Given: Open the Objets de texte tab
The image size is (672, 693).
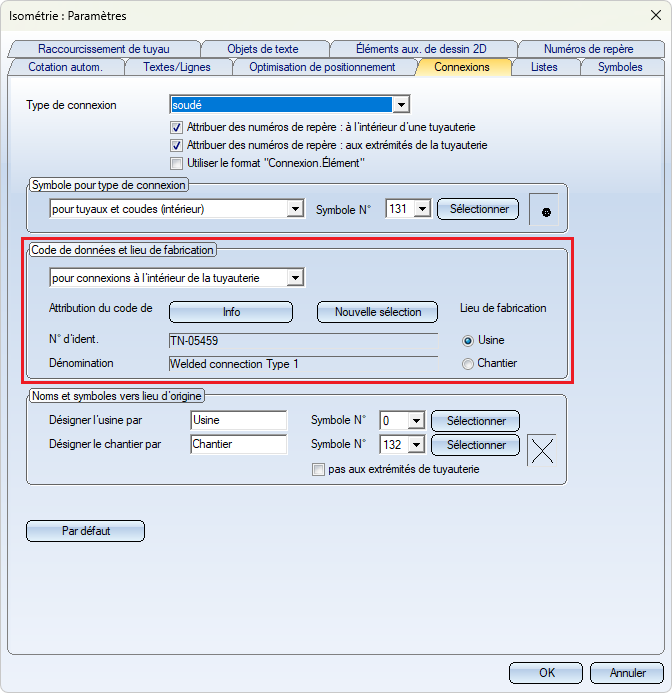Looking at the screenshot, I should (x=263, y=49).
